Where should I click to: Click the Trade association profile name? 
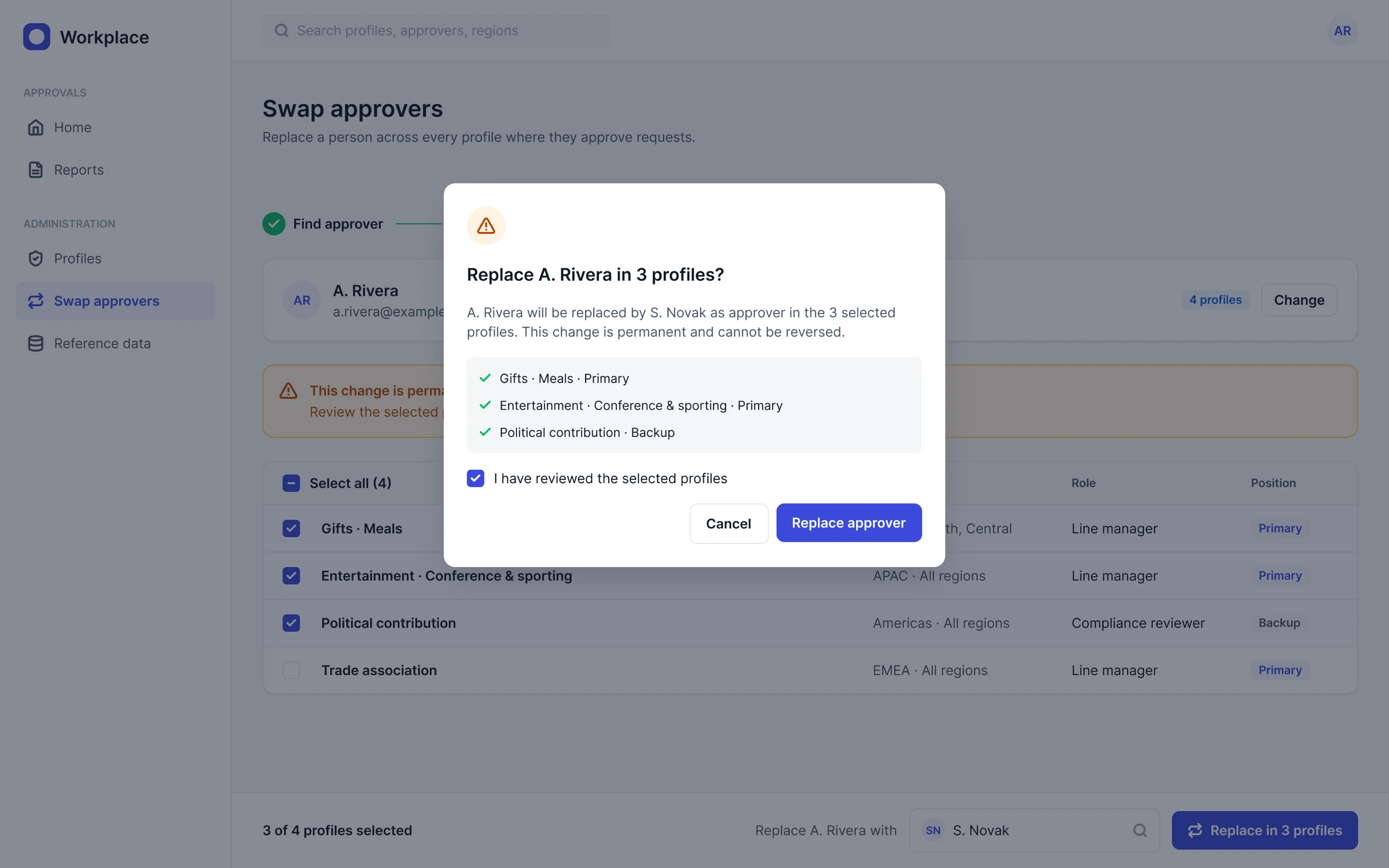tap(379, 670)
